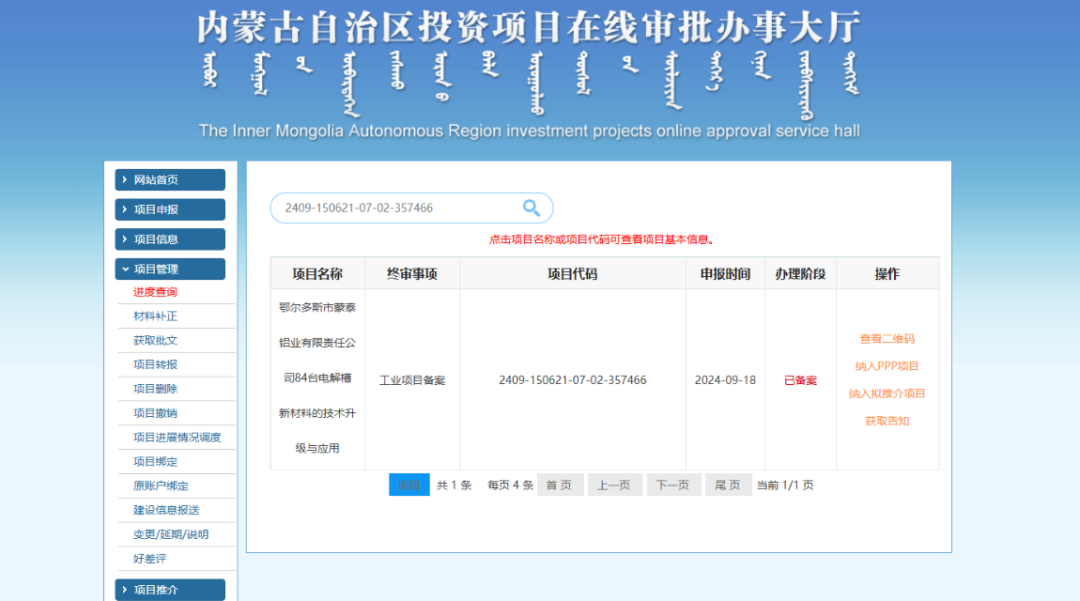Click the 尾页 pagination button
Viewport: 1080px width, 601px height.
pyautogui.click(x=728, y=484)
